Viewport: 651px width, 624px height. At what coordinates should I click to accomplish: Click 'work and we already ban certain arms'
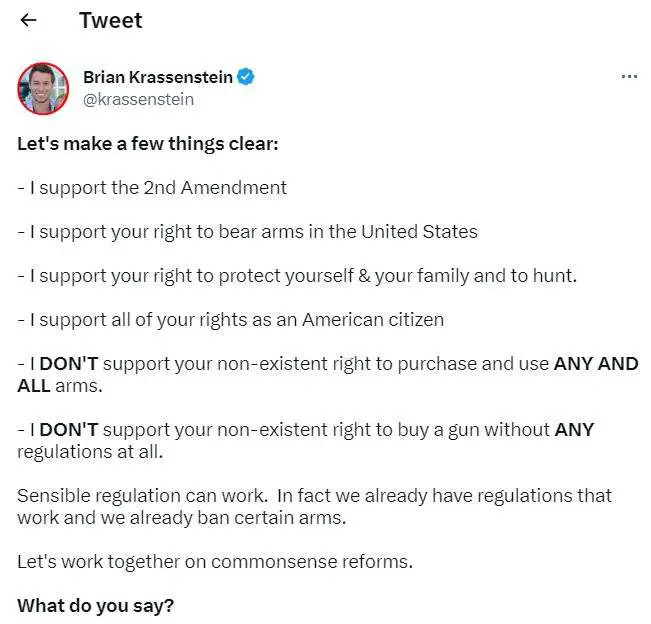(x=182, y=518)
